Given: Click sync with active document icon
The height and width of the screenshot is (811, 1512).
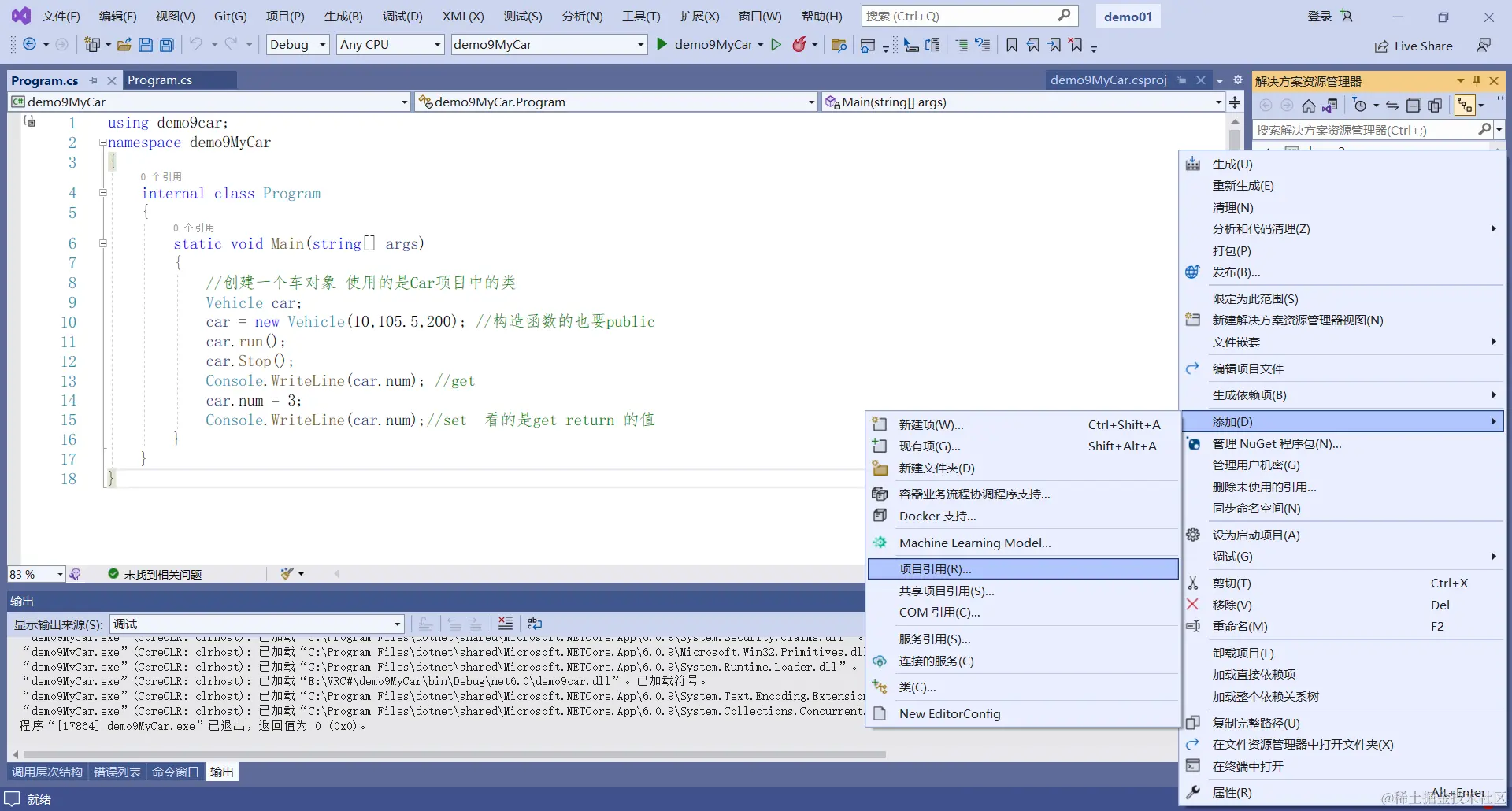Looking at the screenshot, I should [x=1392, y=106].
